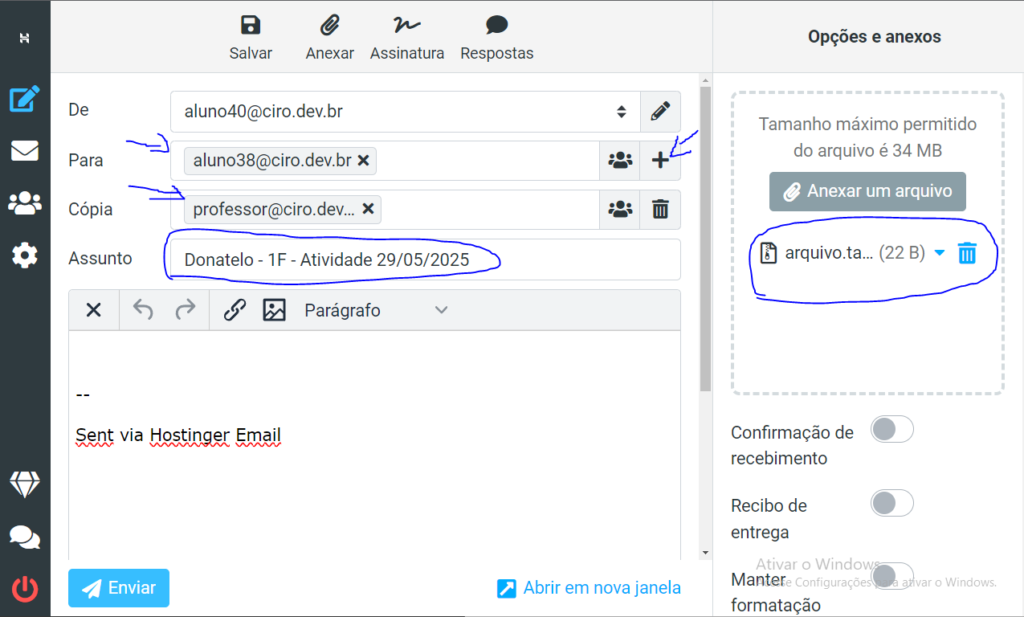Open the Assinatura signature tool
The height and width of the screenshot is (617, 1024).
pos(406,27)
